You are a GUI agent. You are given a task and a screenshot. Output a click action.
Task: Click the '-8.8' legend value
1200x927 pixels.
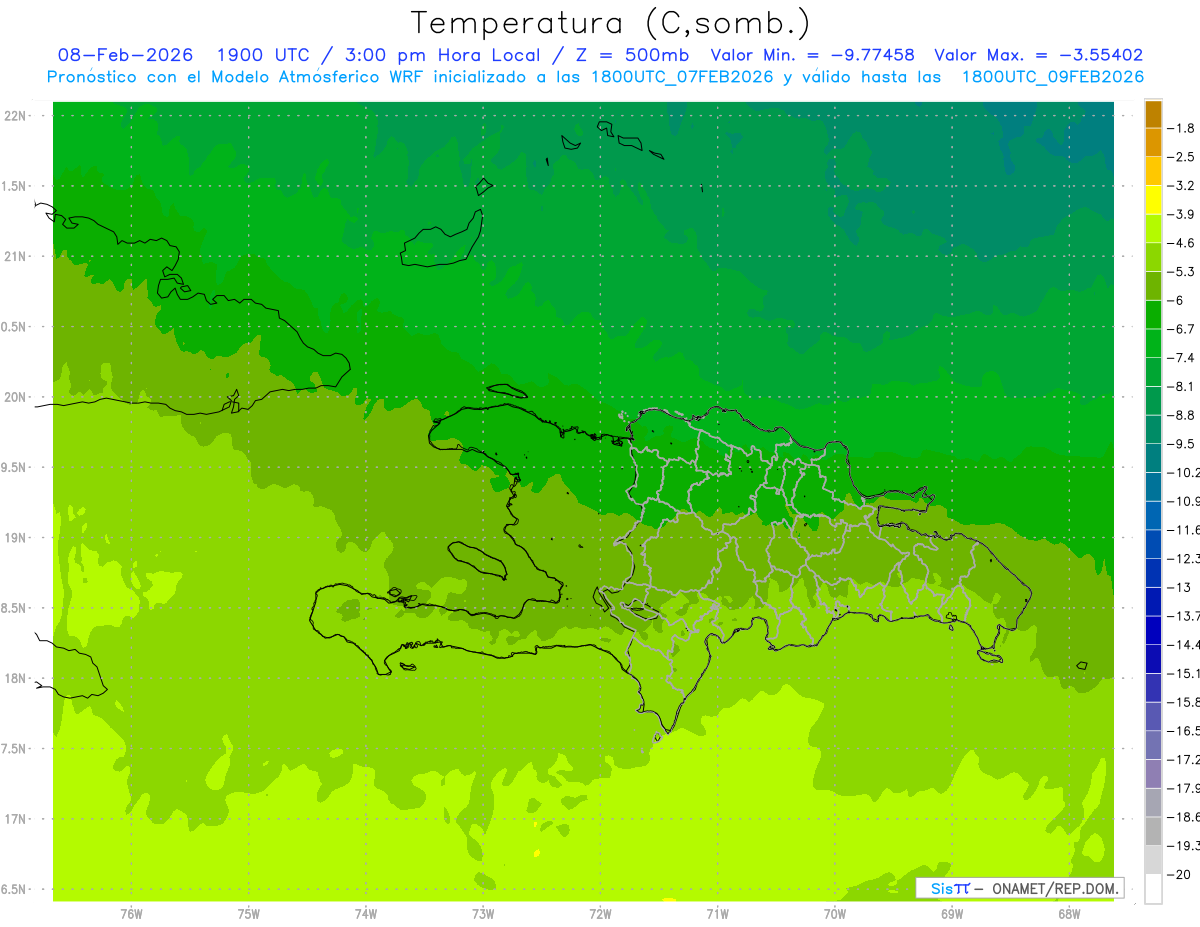(x=1182, y=415)
